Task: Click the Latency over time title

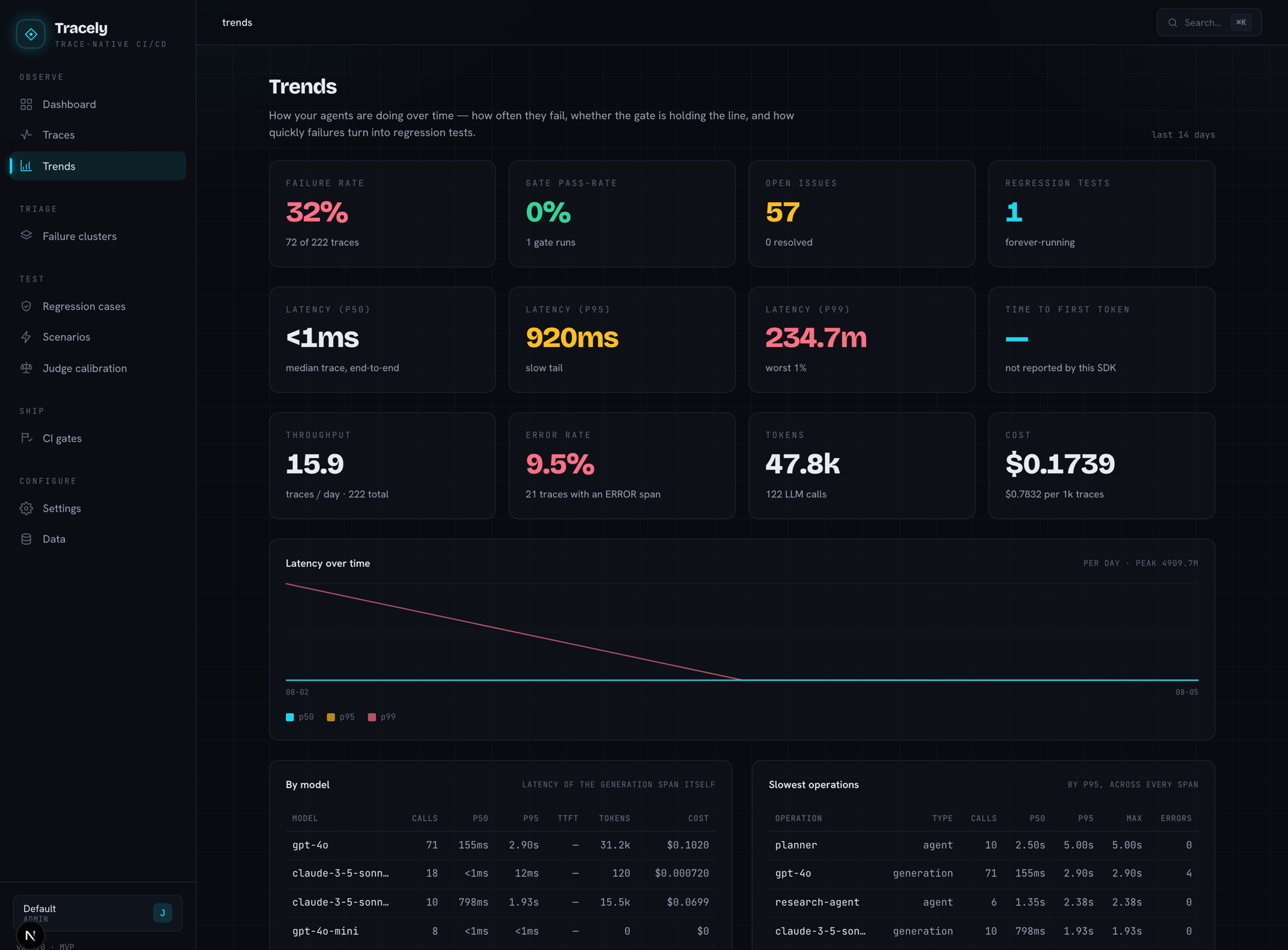Action: (328, 563)
